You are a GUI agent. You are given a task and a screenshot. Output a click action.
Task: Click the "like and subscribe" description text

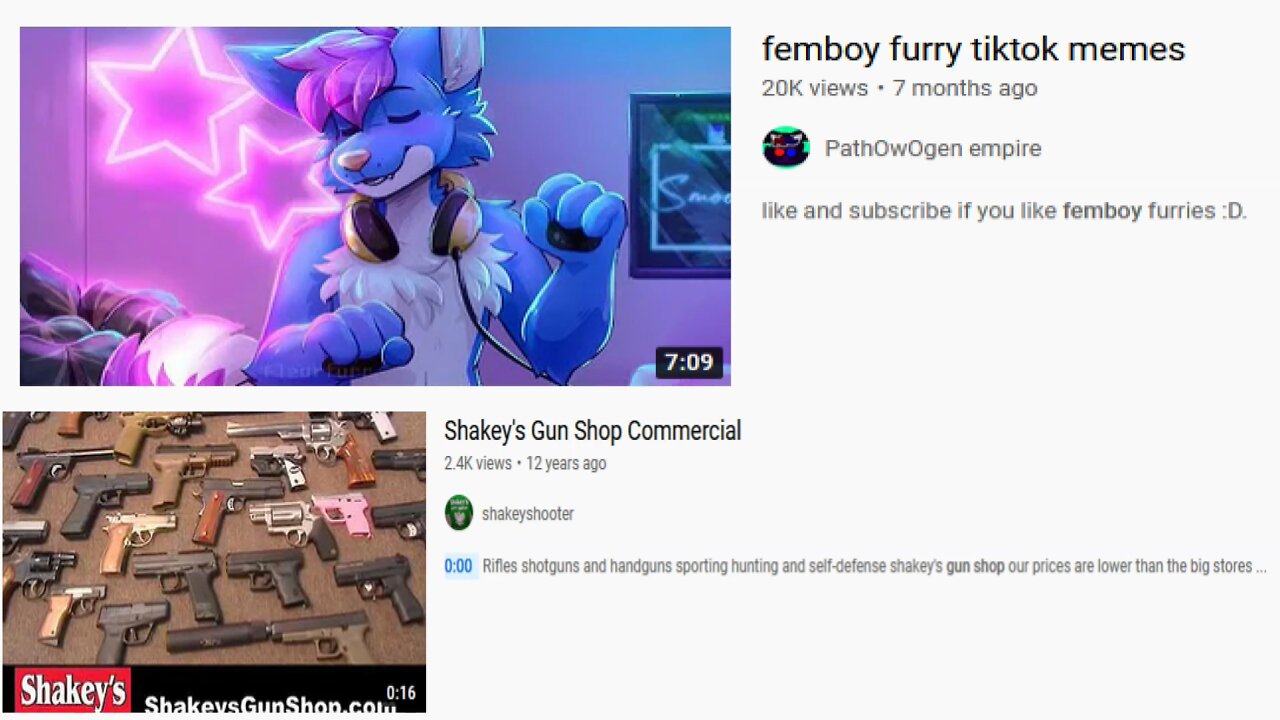1004,211
